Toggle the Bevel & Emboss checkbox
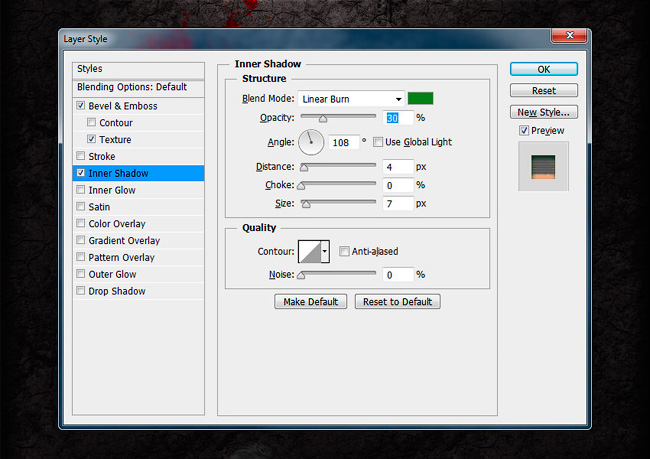650x459 pixels. [80, 105]
